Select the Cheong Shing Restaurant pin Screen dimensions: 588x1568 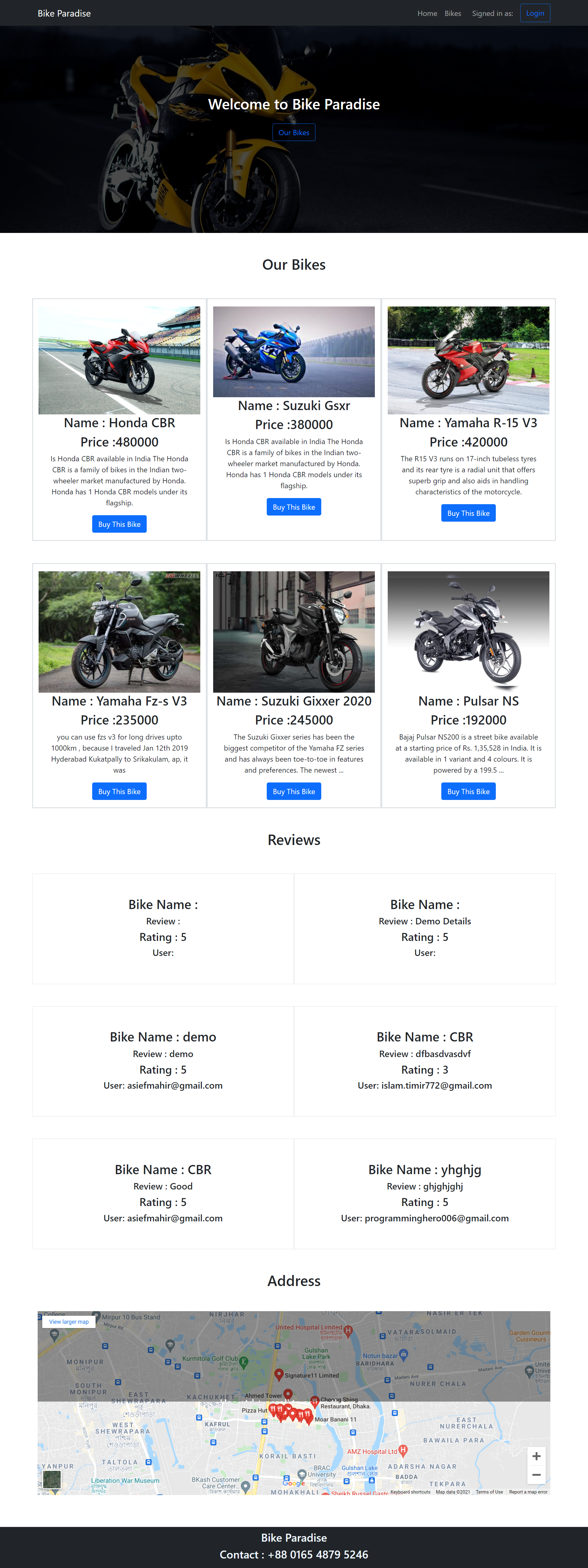(x=315, y=1401)
